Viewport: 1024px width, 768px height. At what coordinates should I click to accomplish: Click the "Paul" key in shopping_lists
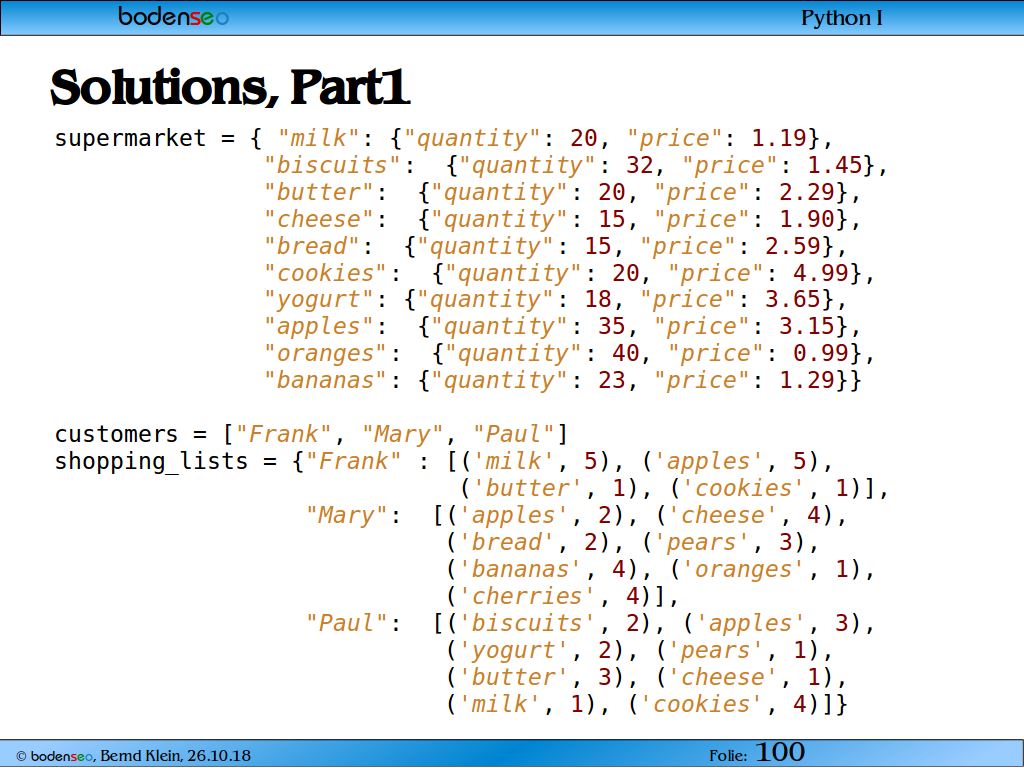(x=346, y=622)
